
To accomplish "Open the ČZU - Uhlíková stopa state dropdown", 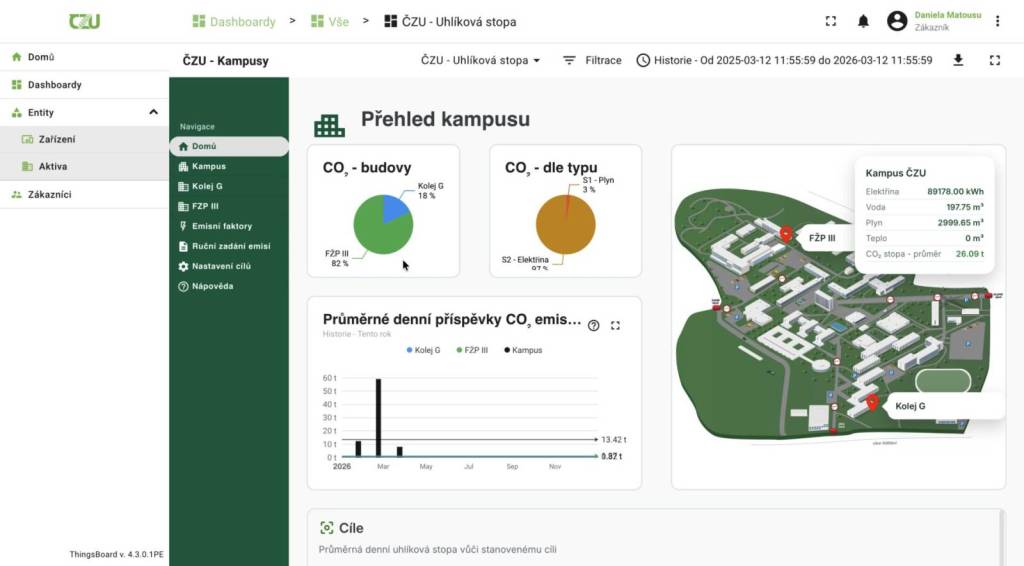I will tap(482, 60).
